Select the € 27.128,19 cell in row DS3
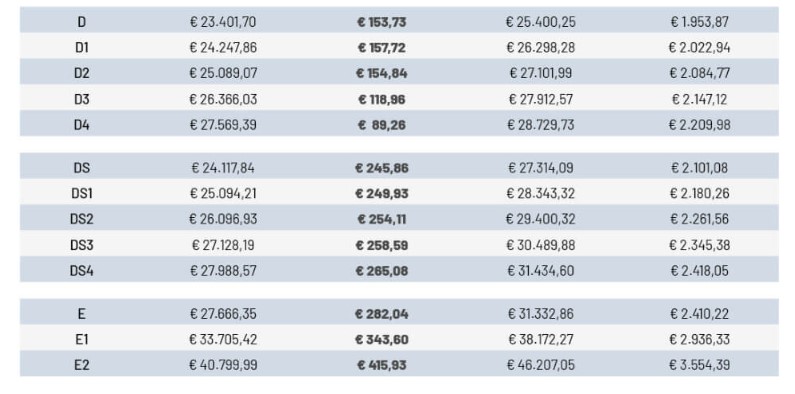795x394 pixels. point(223,245)
